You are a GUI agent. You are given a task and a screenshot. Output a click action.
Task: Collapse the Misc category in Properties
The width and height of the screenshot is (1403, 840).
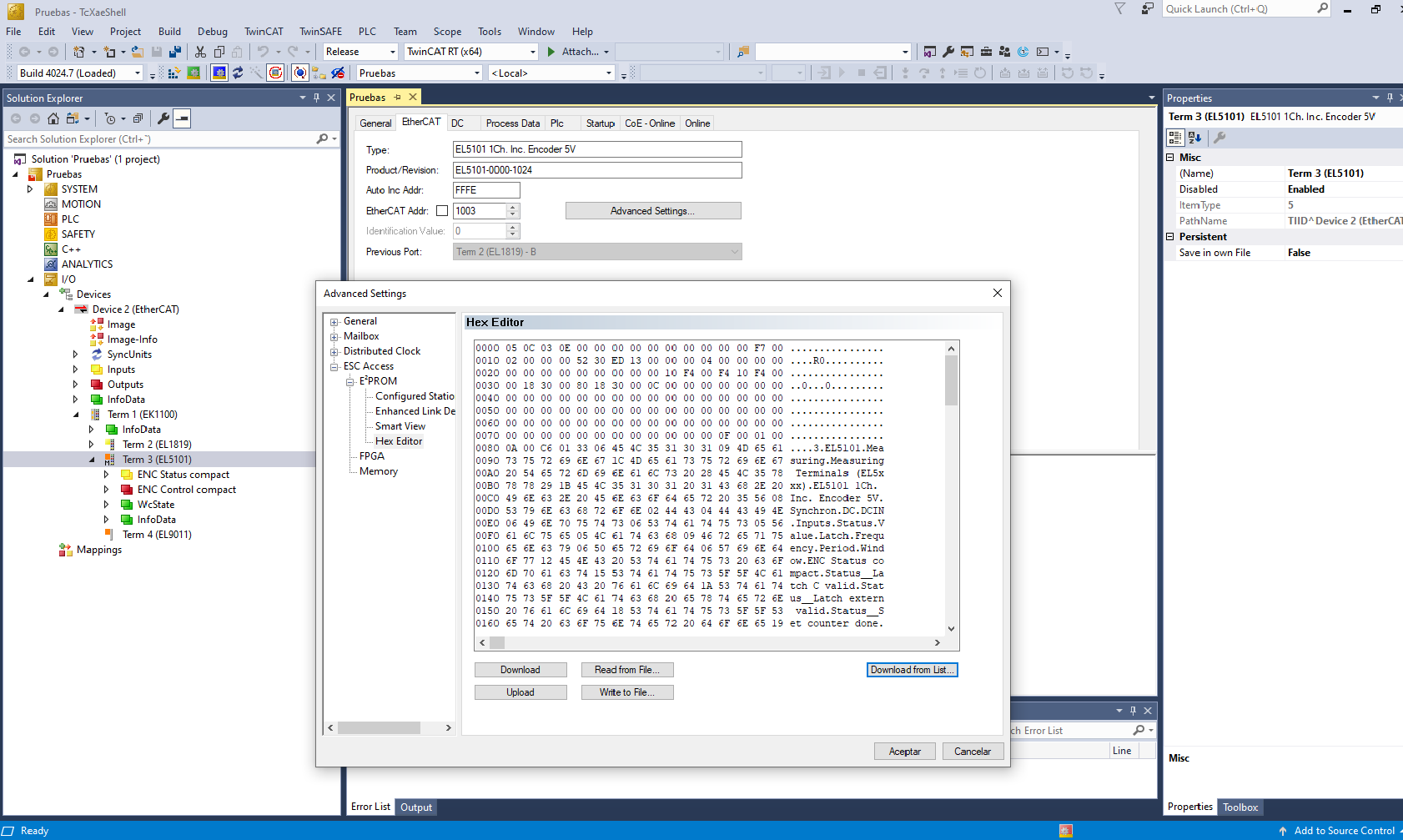pos(1170,158)
